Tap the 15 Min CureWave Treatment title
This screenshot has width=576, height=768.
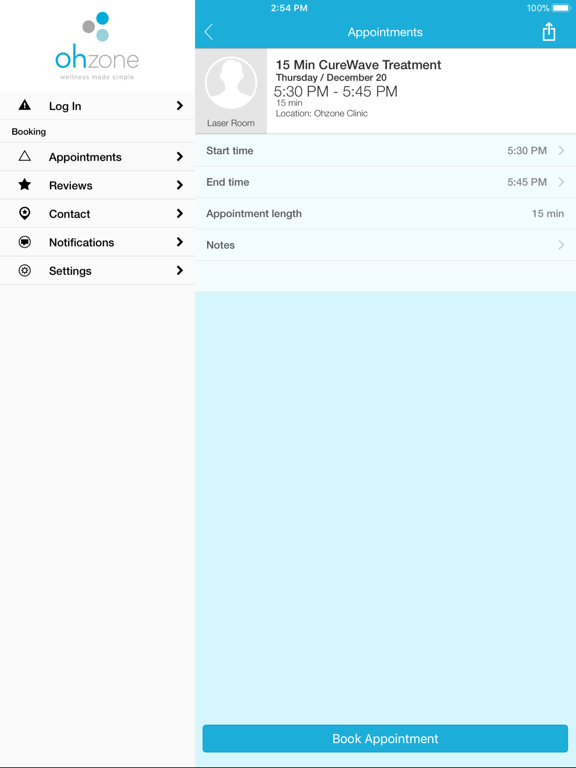[358, 65]
